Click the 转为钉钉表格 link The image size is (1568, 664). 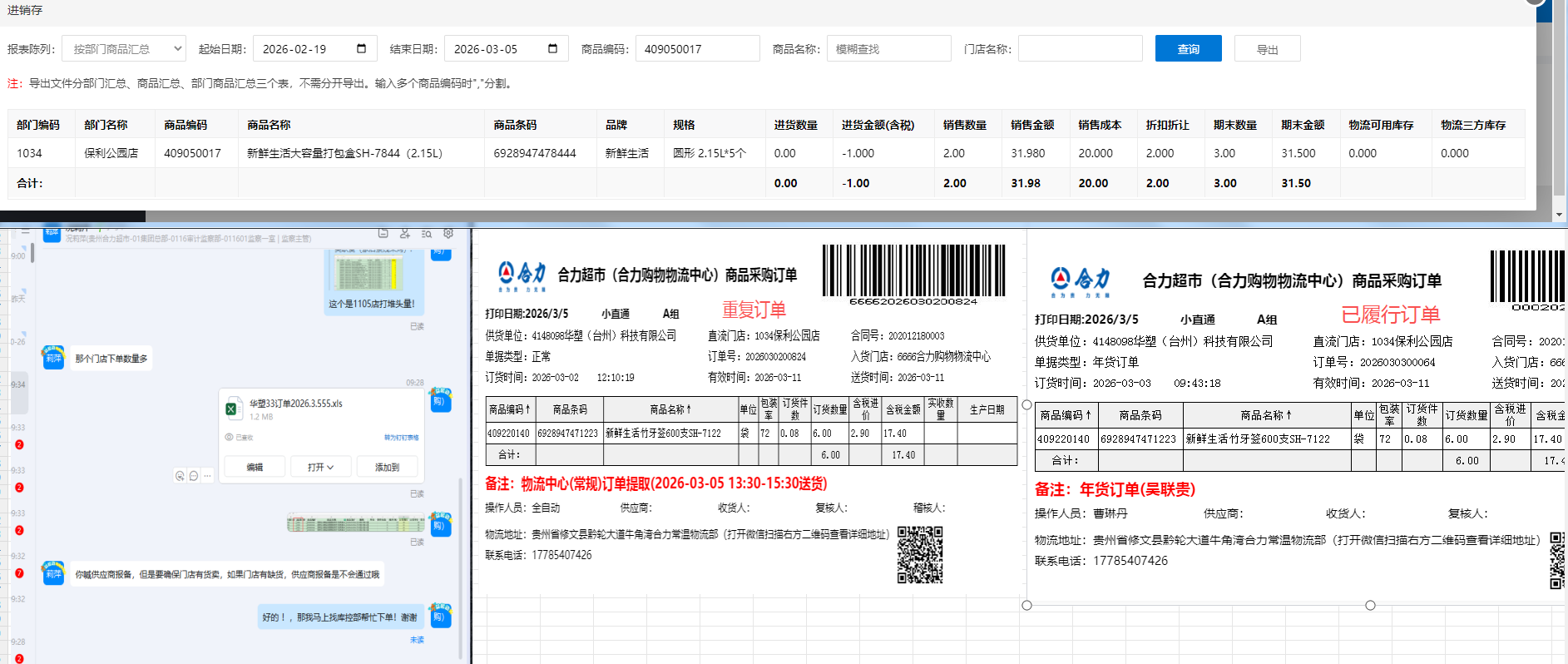pos(401,437)
